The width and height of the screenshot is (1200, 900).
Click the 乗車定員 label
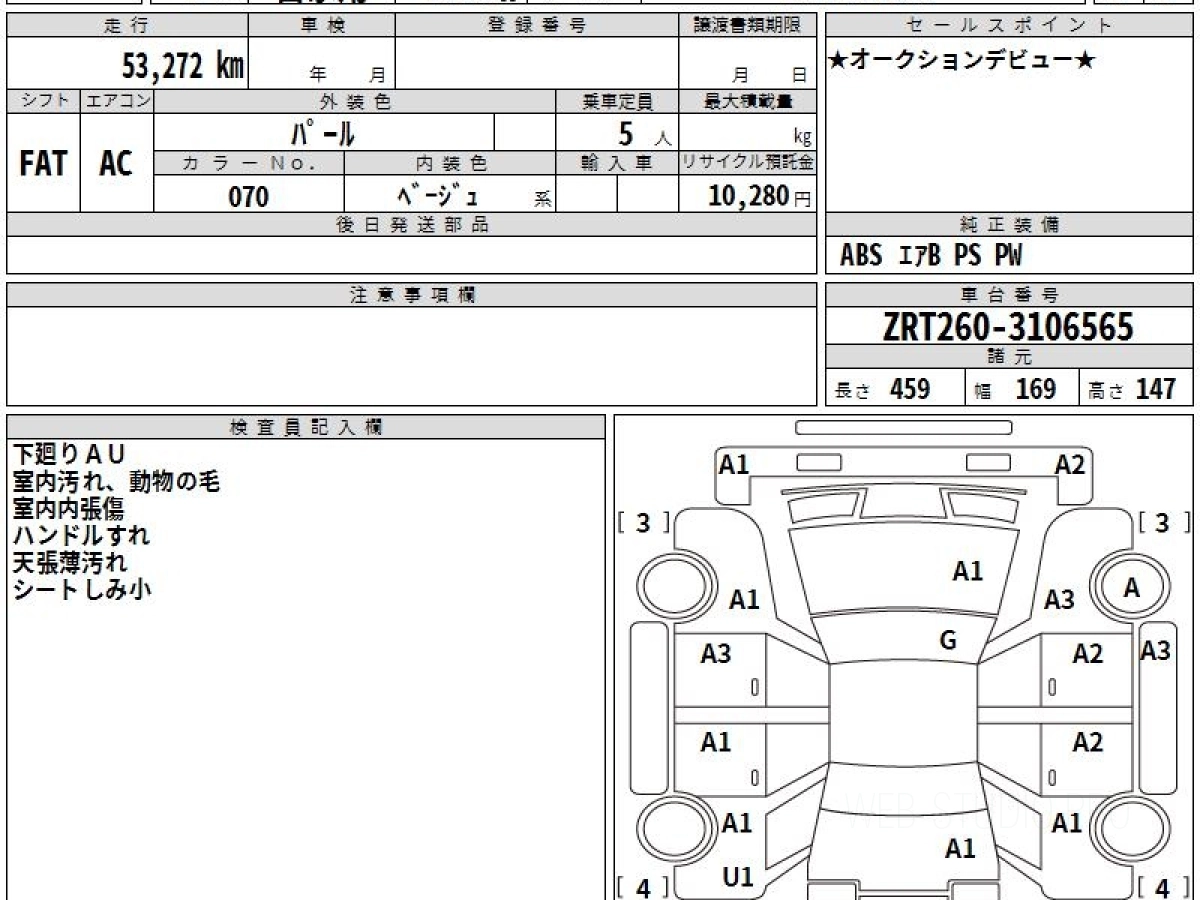coord(617,101)
